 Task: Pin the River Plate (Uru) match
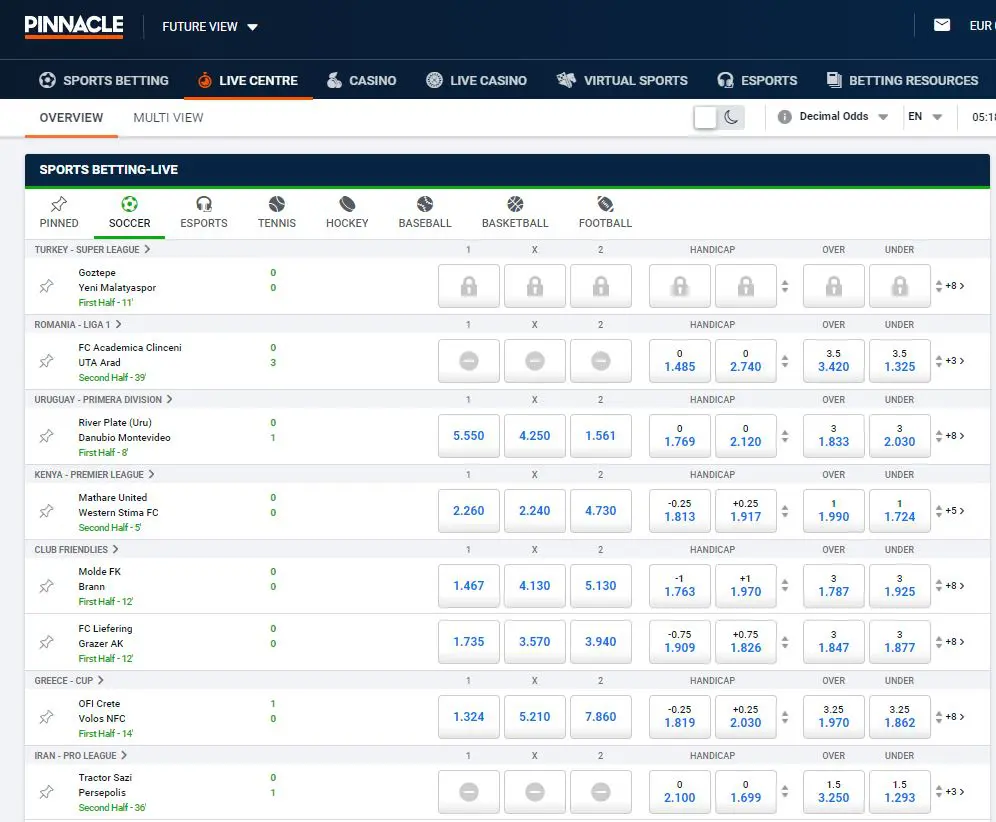tap(46, 436)
